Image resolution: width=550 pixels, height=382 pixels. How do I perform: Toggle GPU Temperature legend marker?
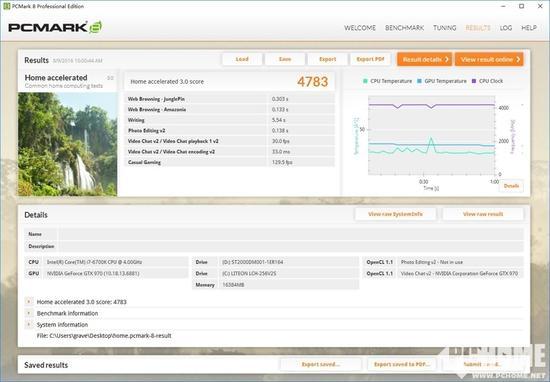[x=419, y=81]
